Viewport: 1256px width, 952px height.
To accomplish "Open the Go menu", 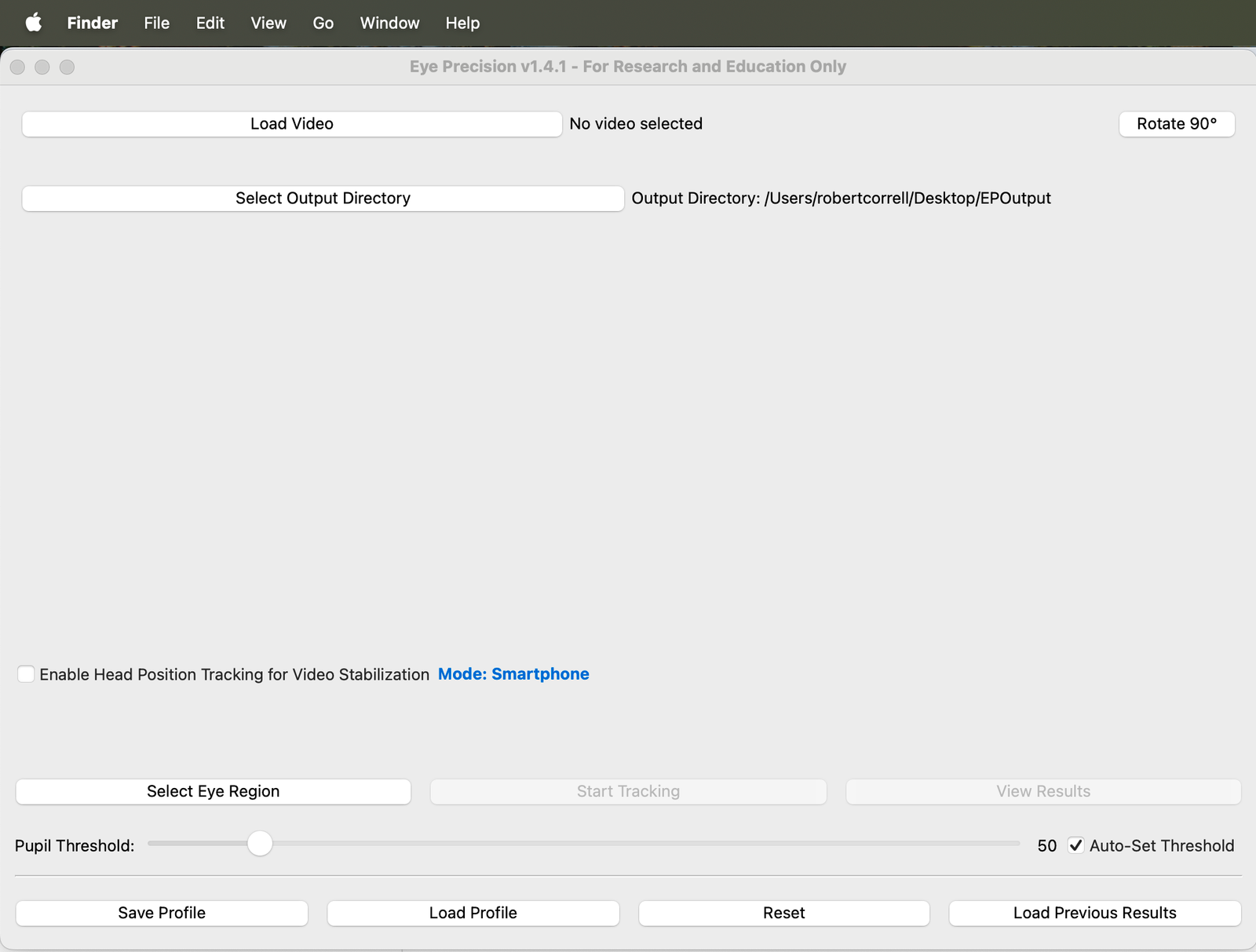I will coord(323,23).
